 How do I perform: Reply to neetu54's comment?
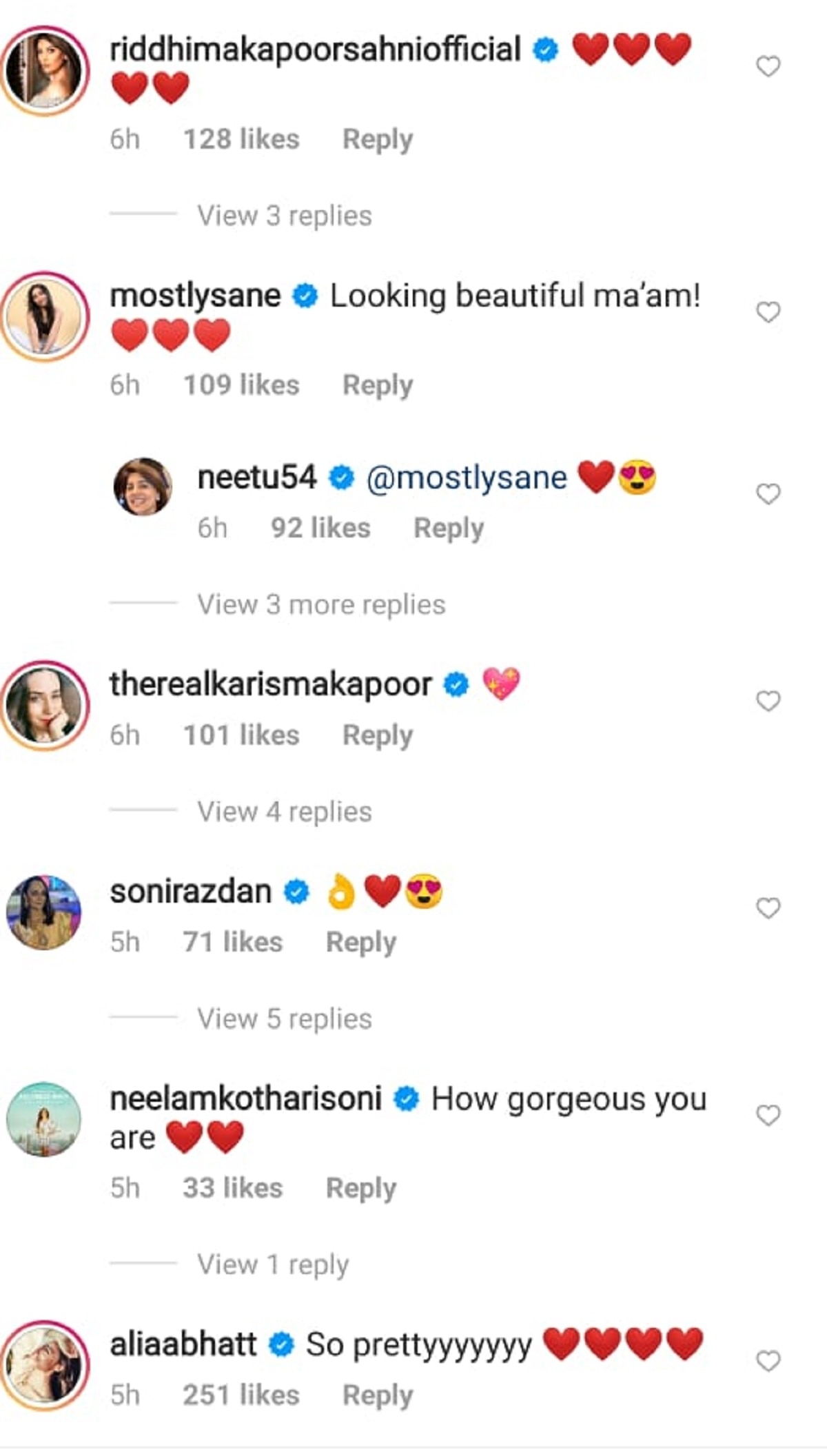[x=449, y=529]
